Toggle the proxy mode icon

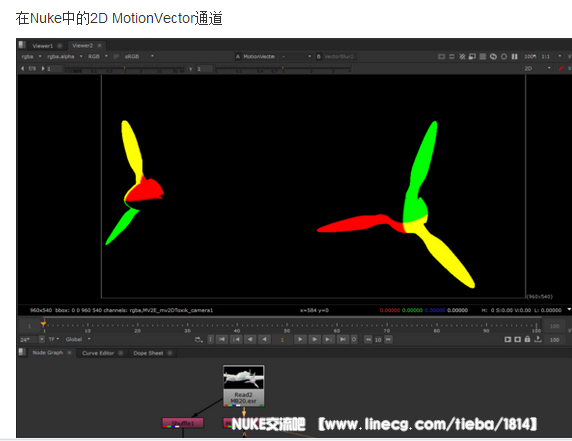(x=472, y=57)
